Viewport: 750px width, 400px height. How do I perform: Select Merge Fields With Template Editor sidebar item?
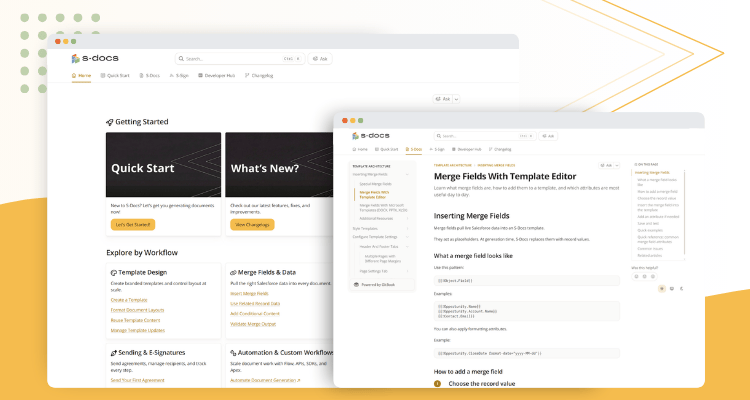click(375, 195)
